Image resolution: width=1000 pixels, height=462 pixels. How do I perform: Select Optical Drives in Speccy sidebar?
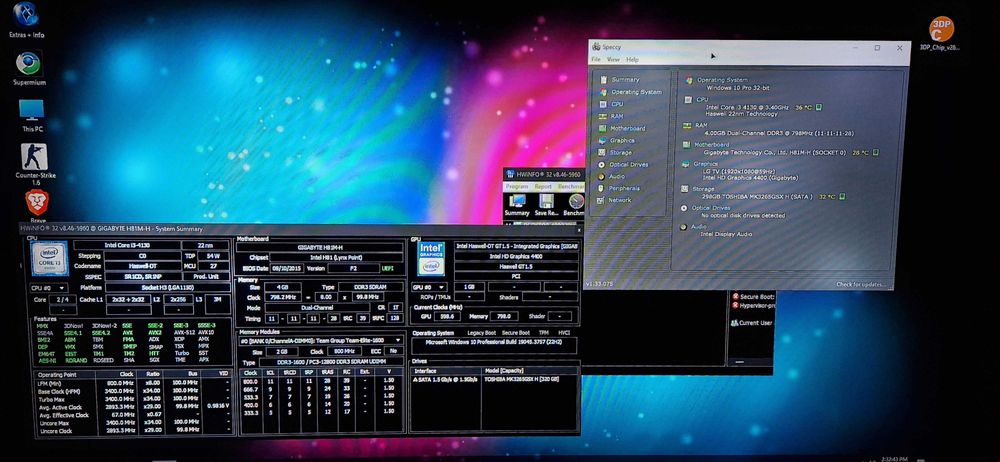point(624,165)
